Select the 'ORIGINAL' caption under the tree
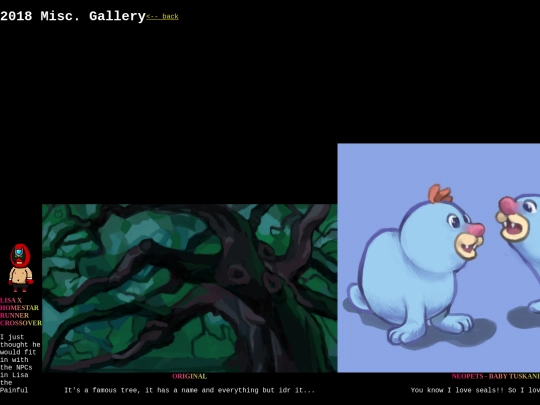 tap(189, 376)
